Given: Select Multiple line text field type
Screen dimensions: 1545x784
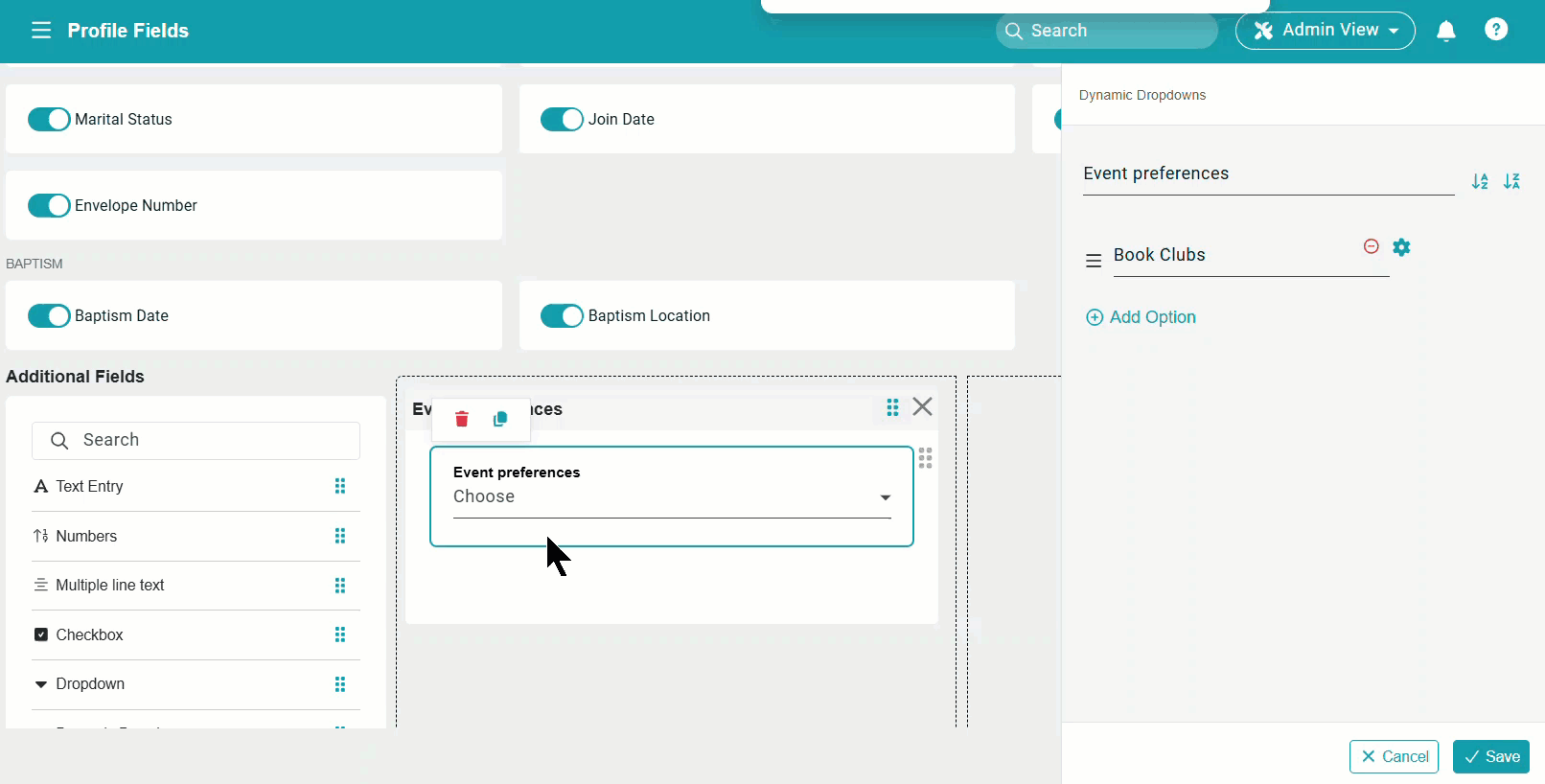Looking at the screenshot, I should 109,585.
